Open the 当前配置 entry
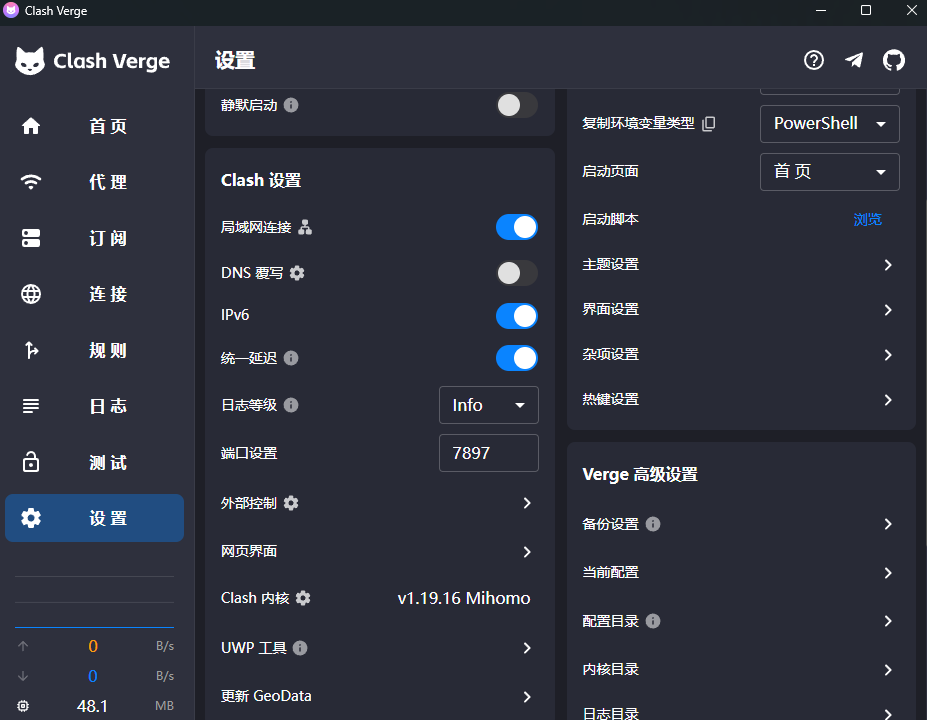This screenshot has width=927, height=720. pyautogui.click(x=740, y=572)
